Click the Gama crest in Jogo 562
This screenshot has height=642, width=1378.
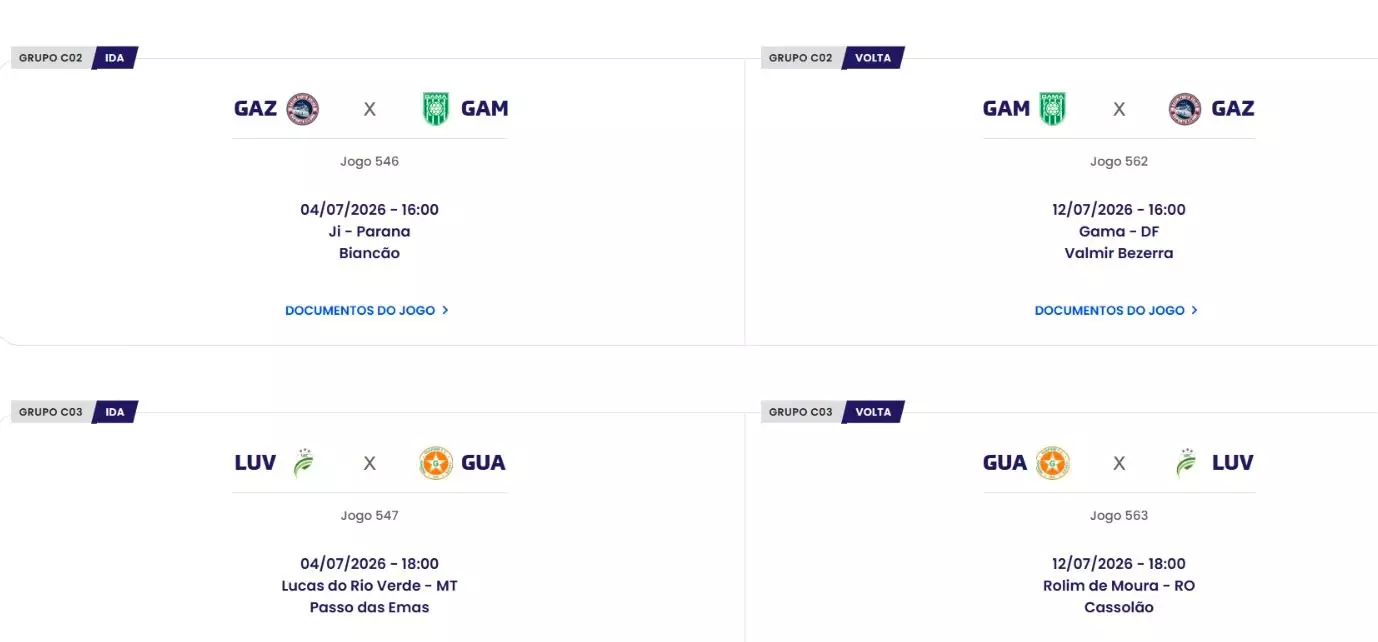click(x=1053, y=109)
